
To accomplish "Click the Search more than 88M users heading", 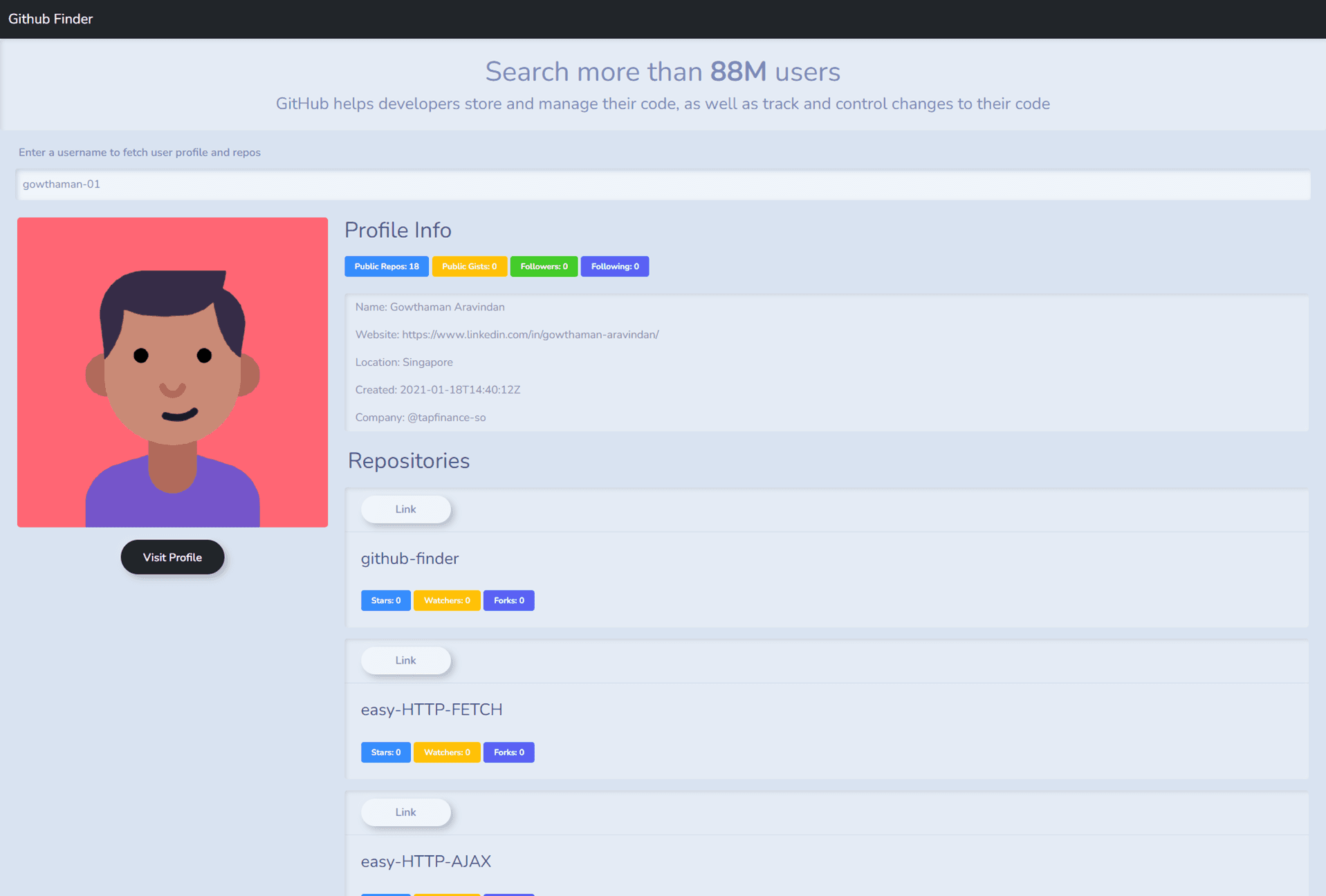I will [663, 72].
